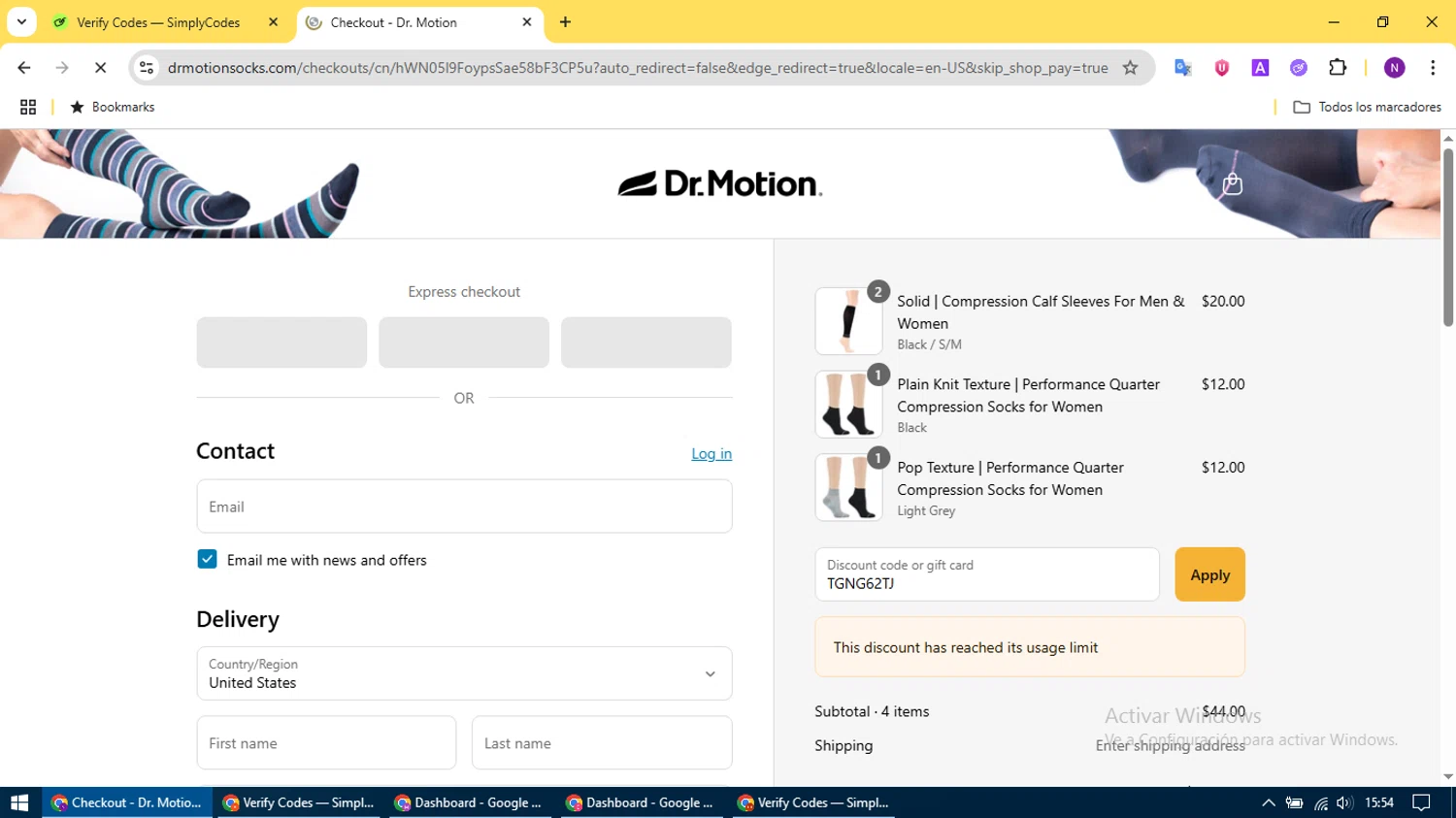Viewport: 1456px width, 818px height.
Task: Open Todos los marcadores folder
Action: point(1367,107)
